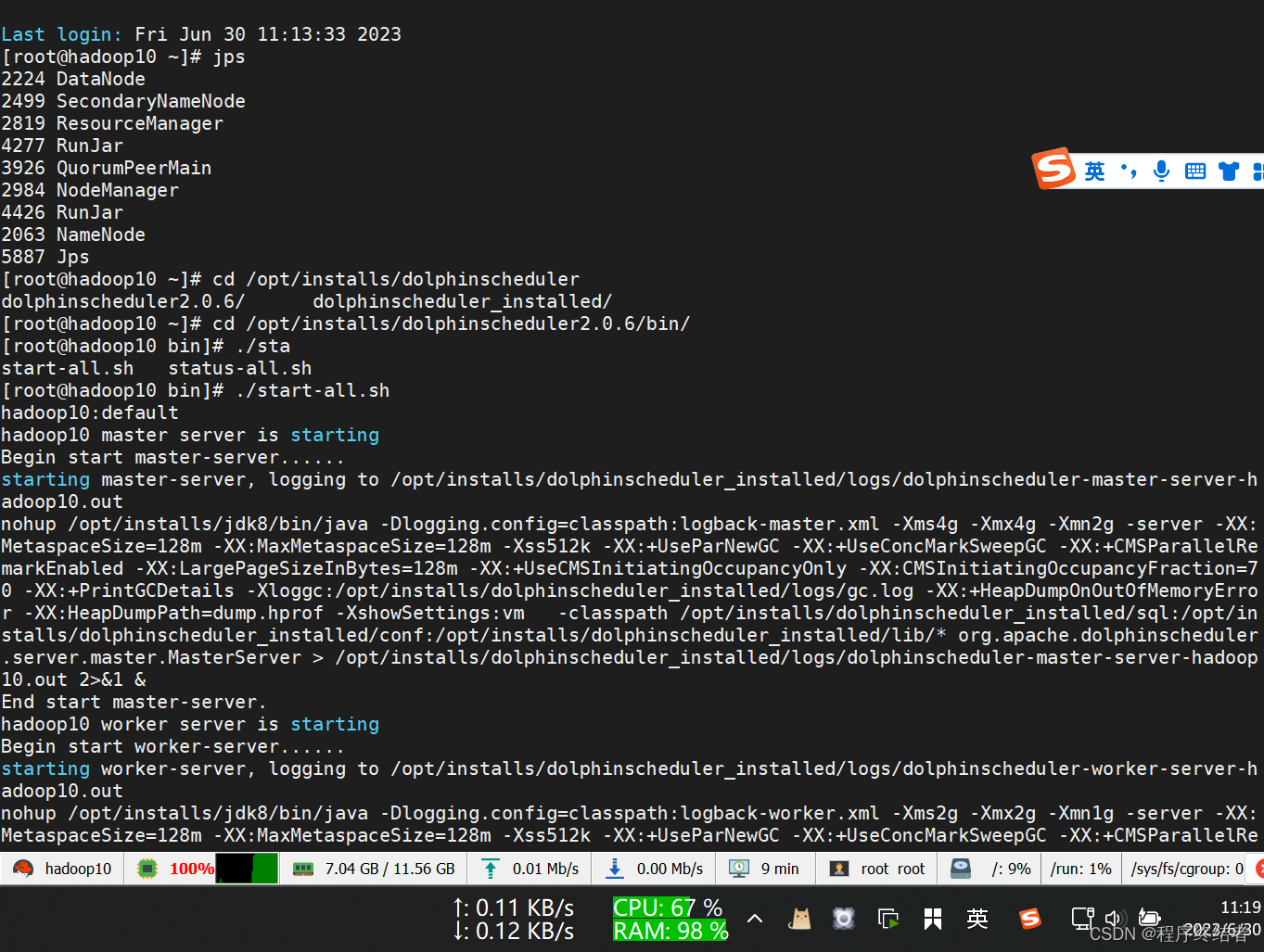1264x952 pixels.
Task: Click the user avatar icon beside root
Action: [839, 869]
